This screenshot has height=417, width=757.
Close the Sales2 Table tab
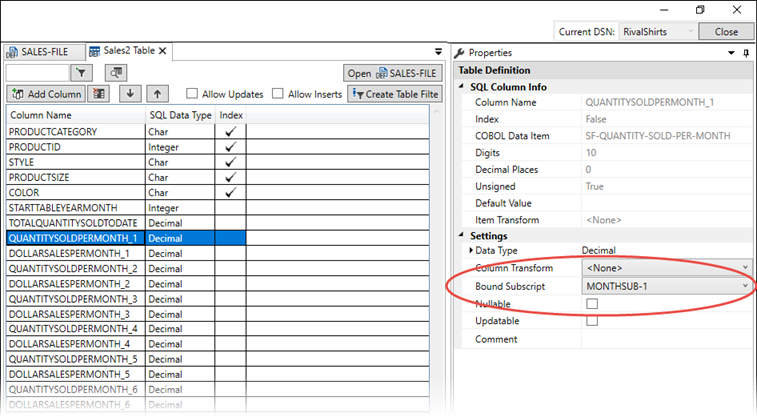pos(163,51)
